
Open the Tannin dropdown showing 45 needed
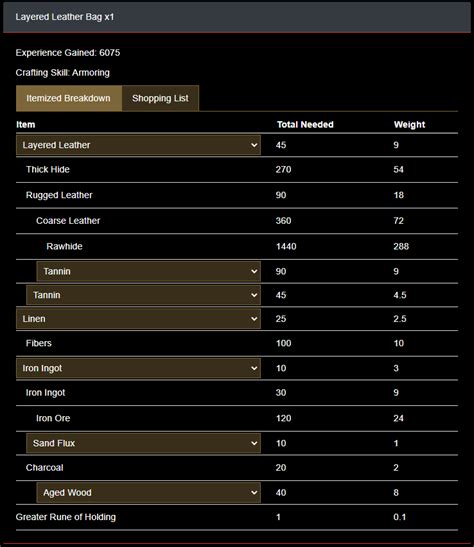click(x=143, y=295)
